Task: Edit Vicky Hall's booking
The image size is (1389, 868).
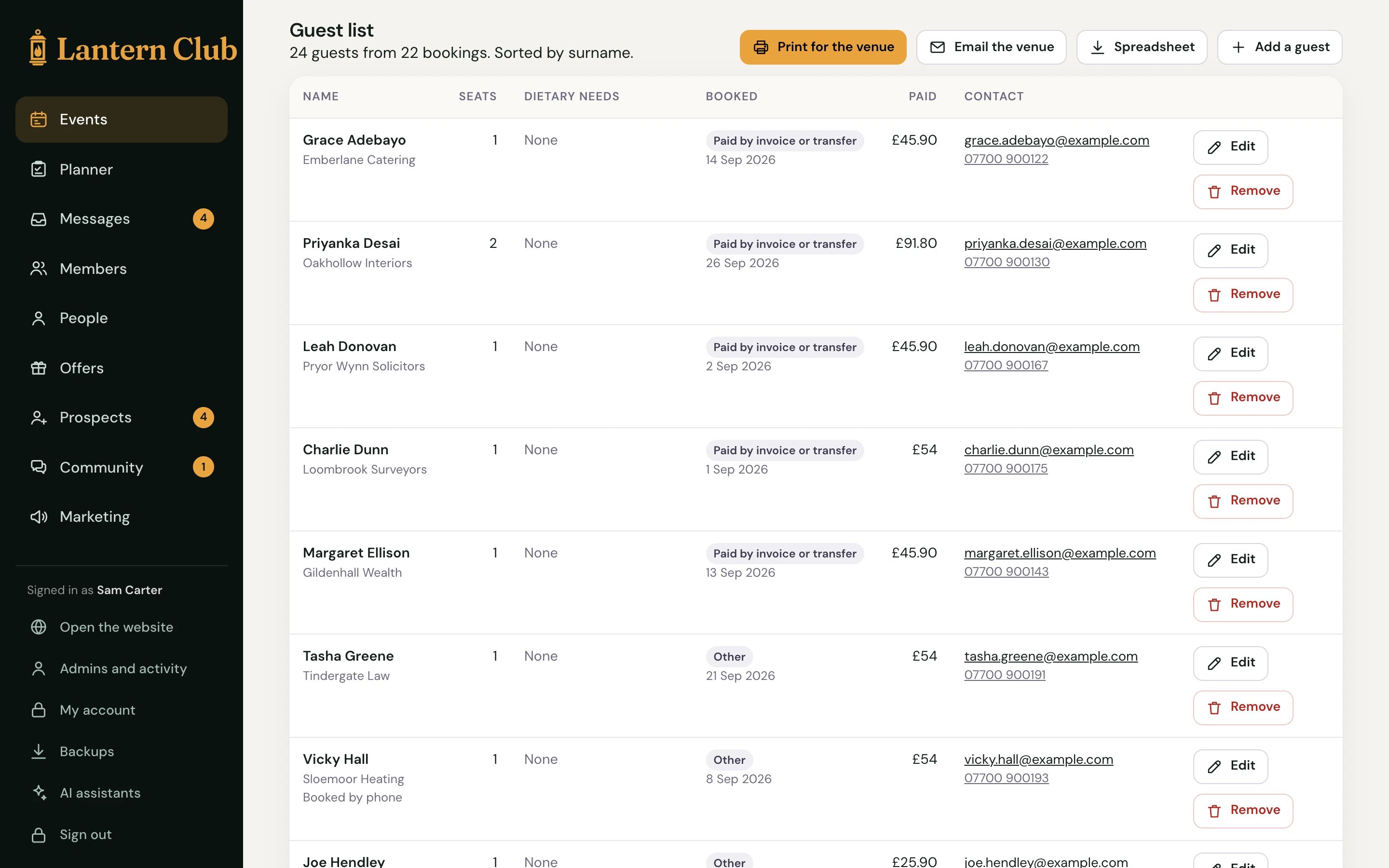Action: pyautogui.click(x=1230, y=766)
